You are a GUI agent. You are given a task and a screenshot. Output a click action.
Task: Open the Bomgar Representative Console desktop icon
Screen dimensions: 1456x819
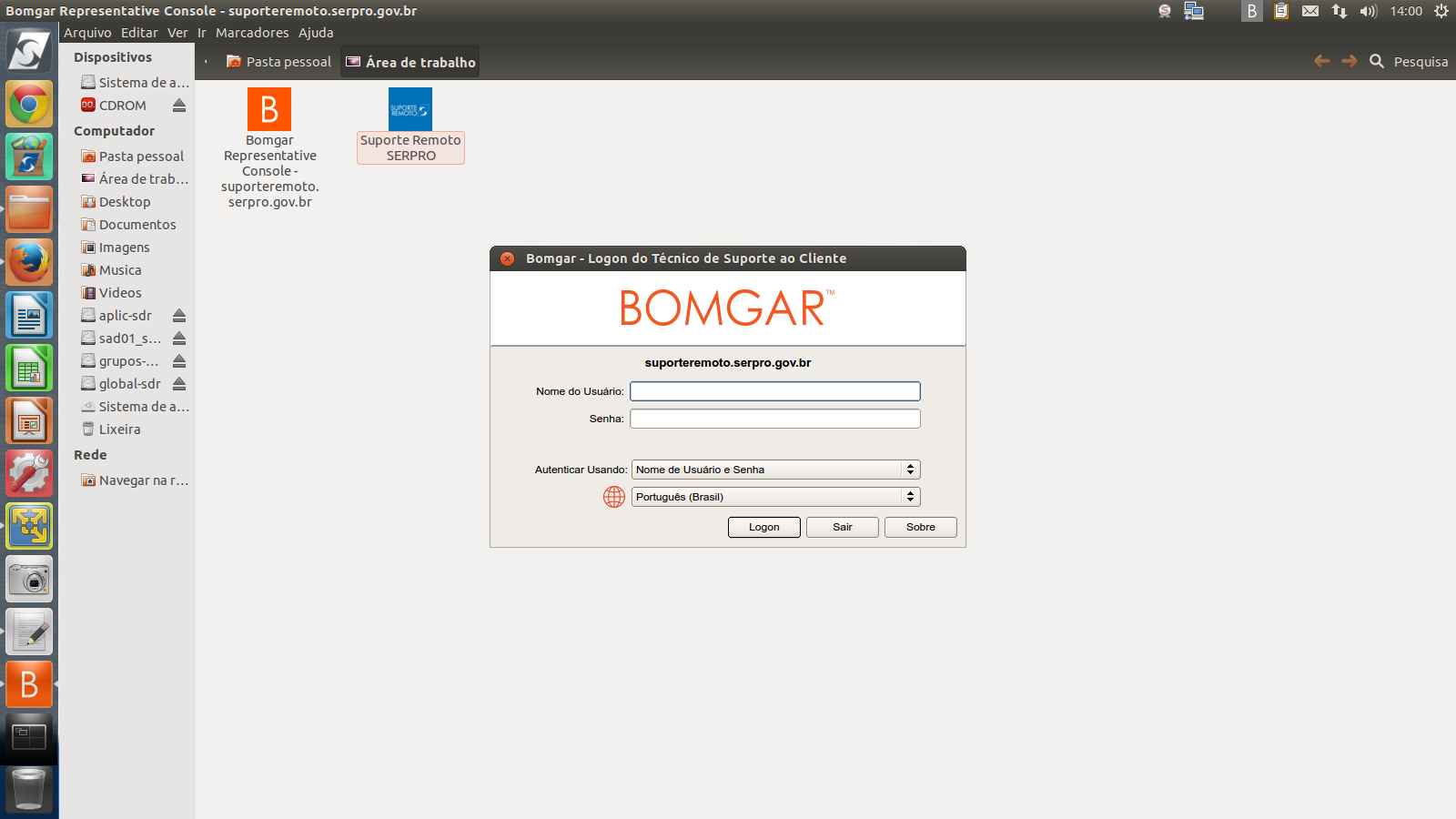(x=269, y=110)
